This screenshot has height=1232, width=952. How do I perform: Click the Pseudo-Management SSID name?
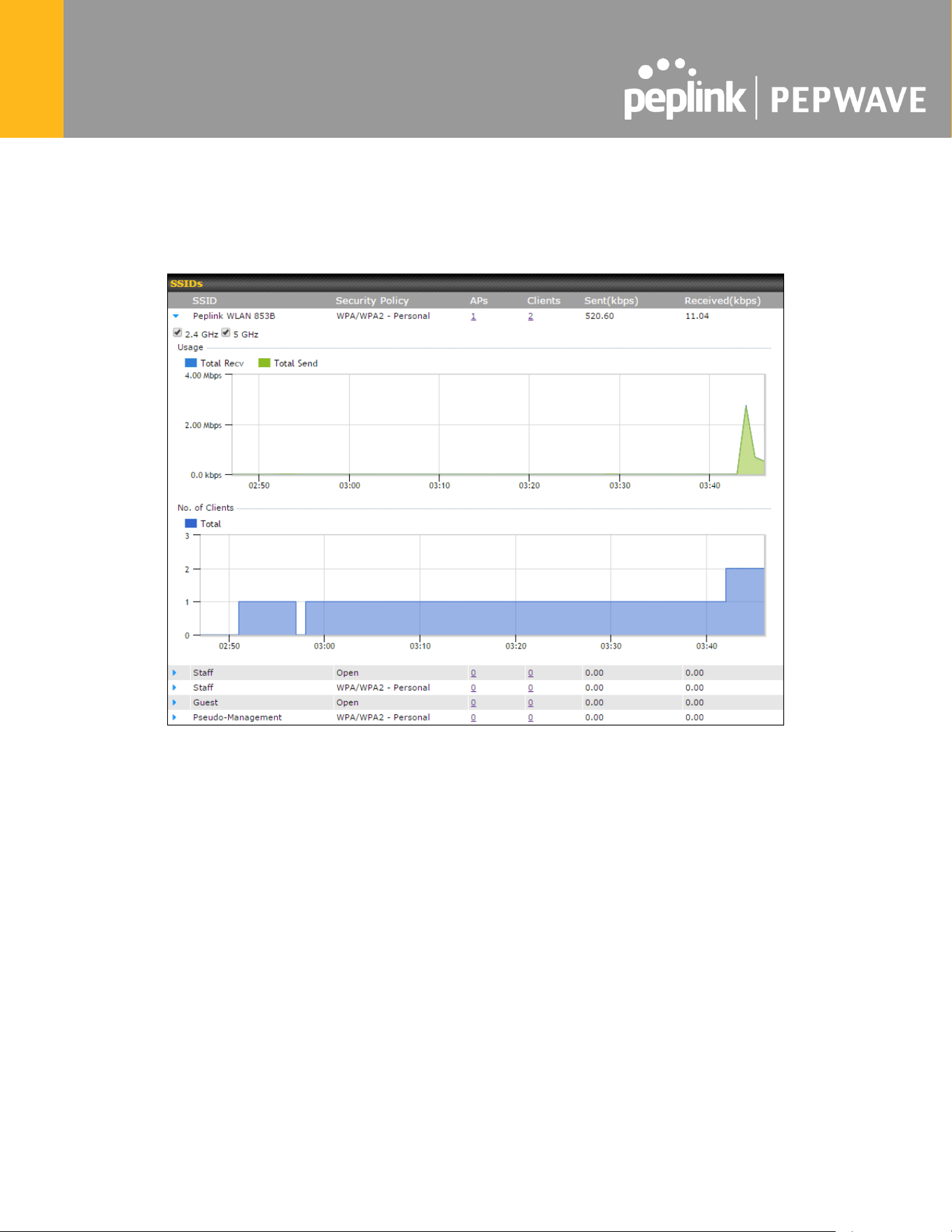click(x=237, y=717)
